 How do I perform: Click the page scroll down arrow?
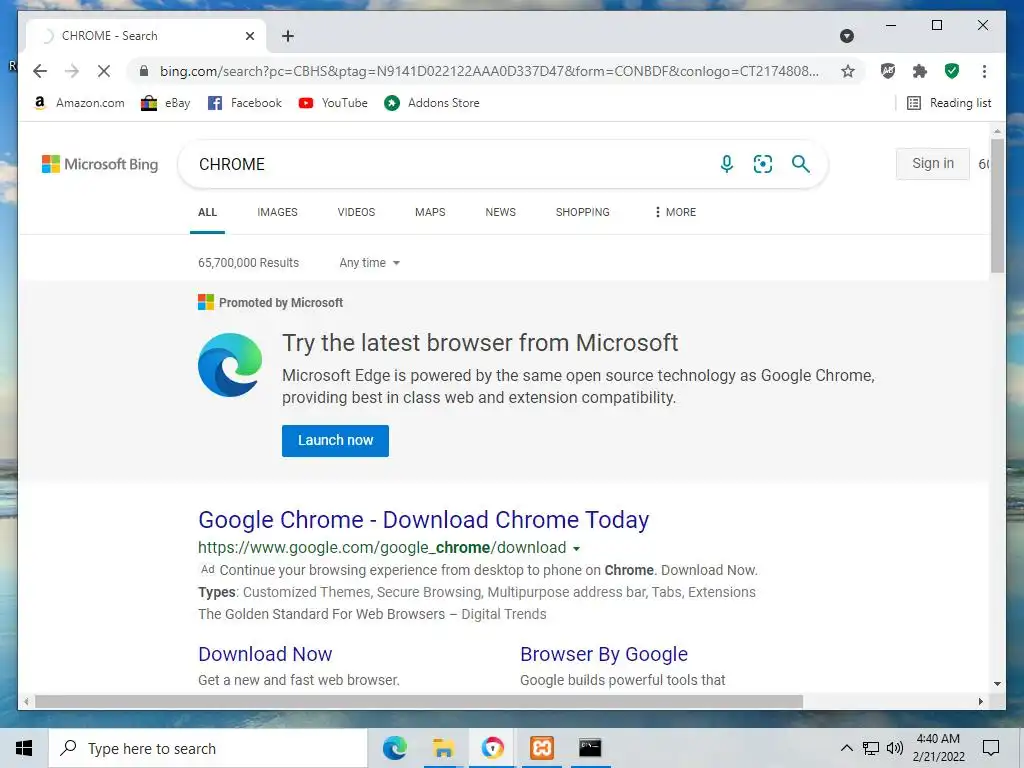[997, 684]
